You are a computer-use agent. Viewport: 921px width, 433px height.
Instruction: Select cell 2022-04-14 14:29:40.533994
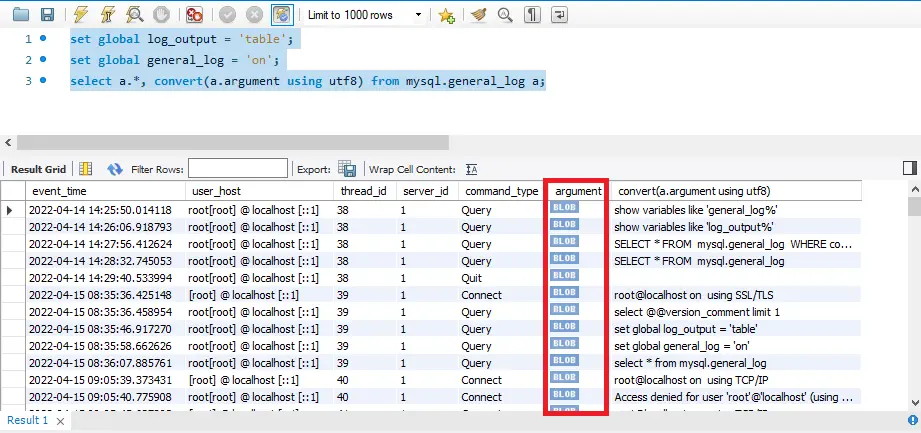pyautogui.click(x=105, y=278)
